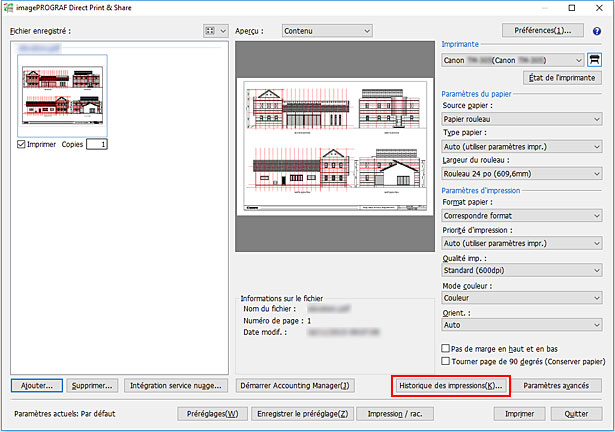Click Intégration service nuage button

coord(176,385)
